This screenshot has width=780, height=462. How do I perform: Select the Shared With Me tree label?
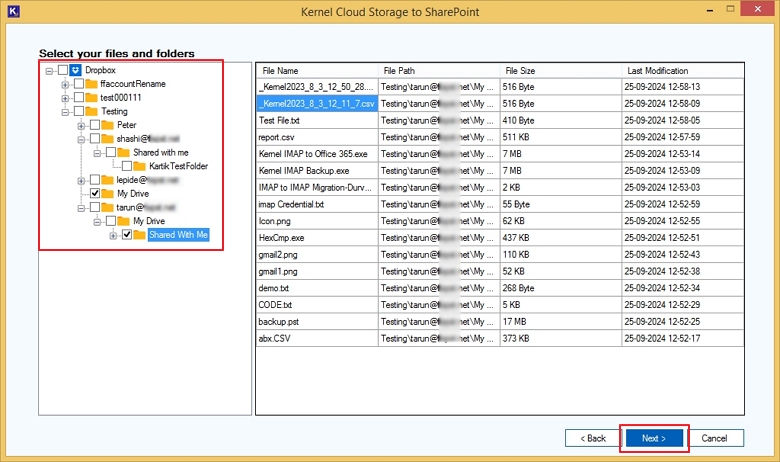(178, 235)
